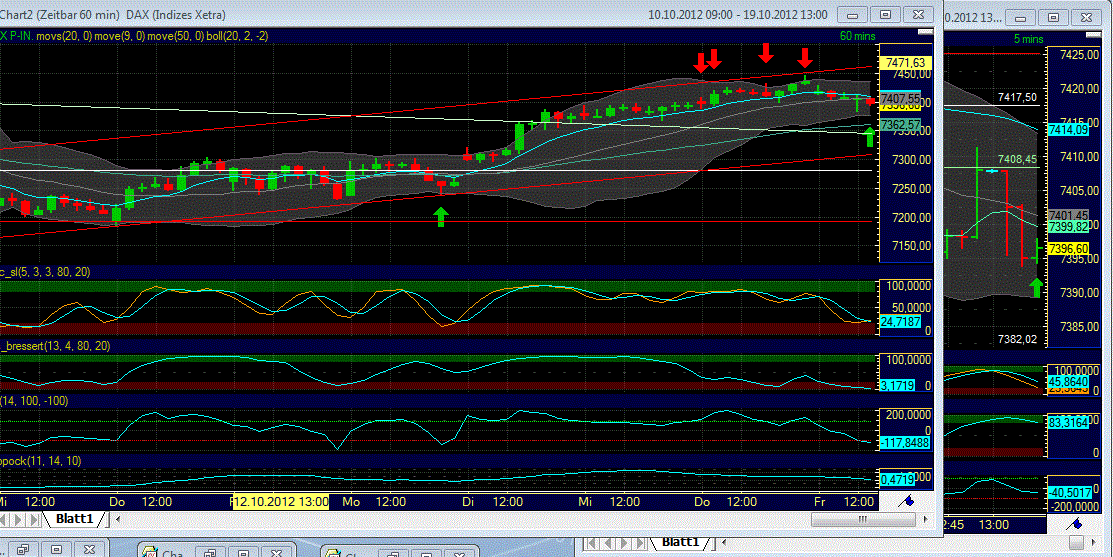Screen dimensions: 1113x557
Task: Click the c_sl(5, 3, 3, 80, 20) indicator title
Action: point(45,272)
